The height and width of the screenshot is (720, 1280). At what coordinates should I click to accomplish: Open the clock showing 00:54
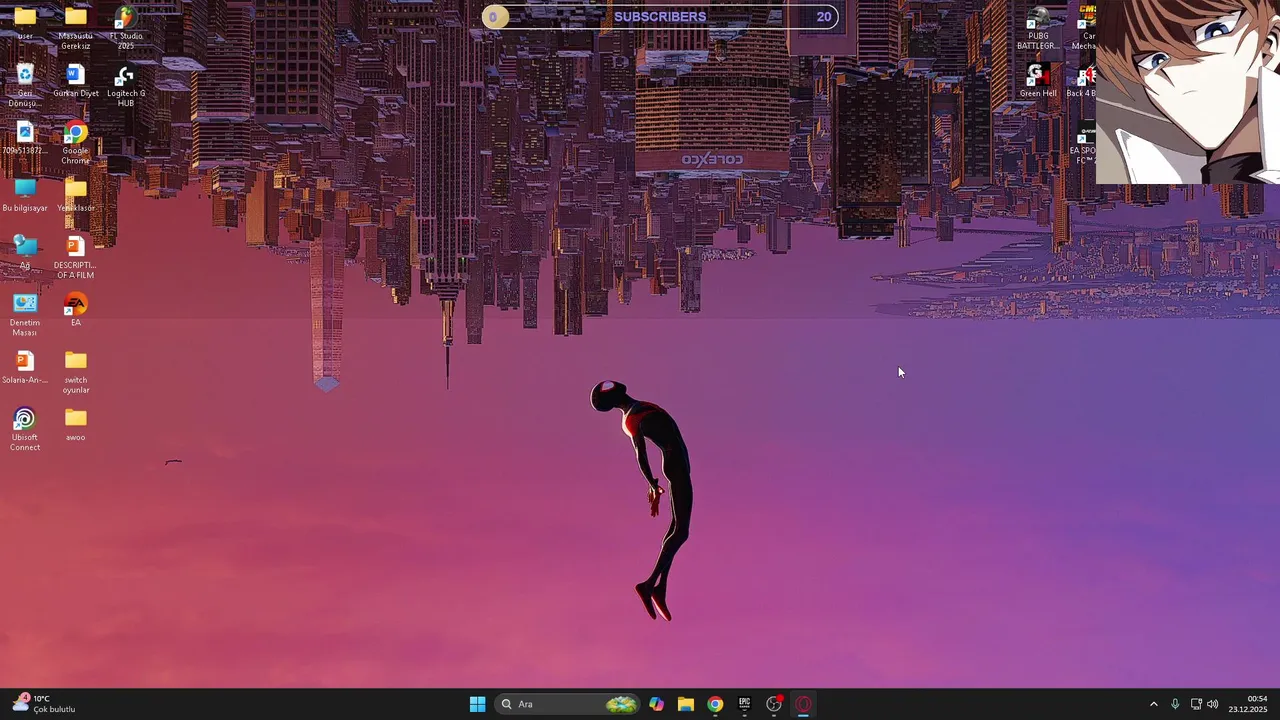(x=1248, y=704)
